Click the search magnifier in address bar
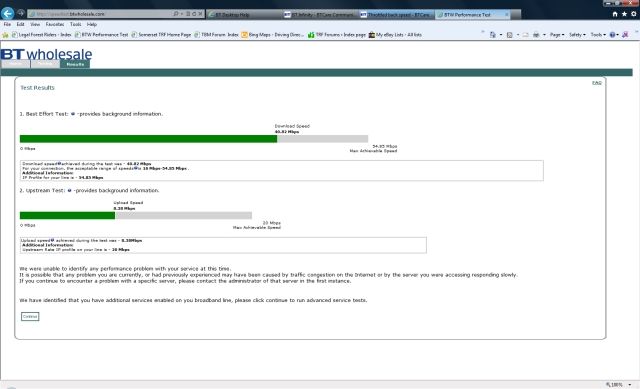This screenshot has height=389, width=640. (176, 14)
